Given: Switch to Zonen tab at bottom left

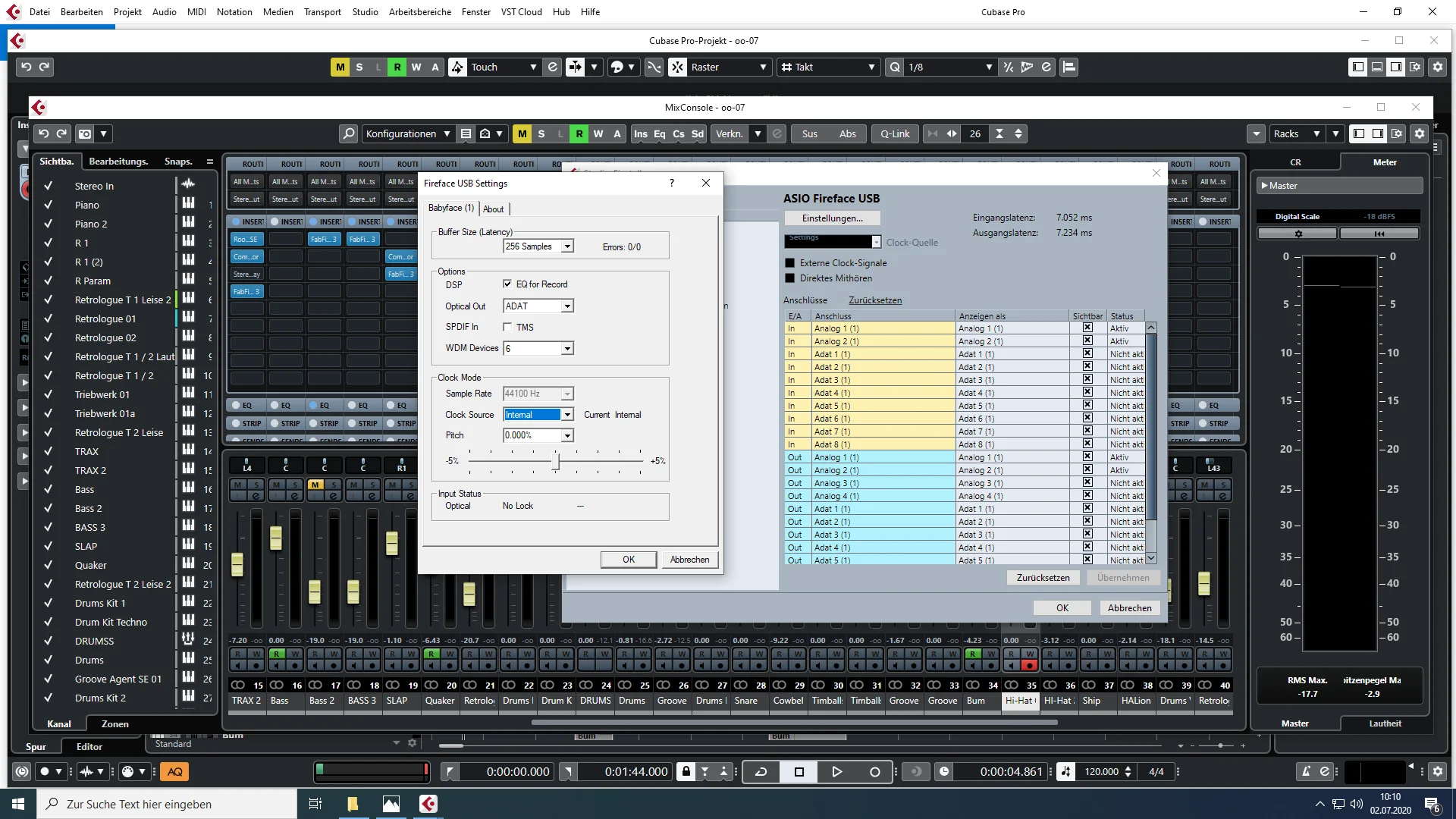Looking at the screenshot, I should (x=115, y=724).
